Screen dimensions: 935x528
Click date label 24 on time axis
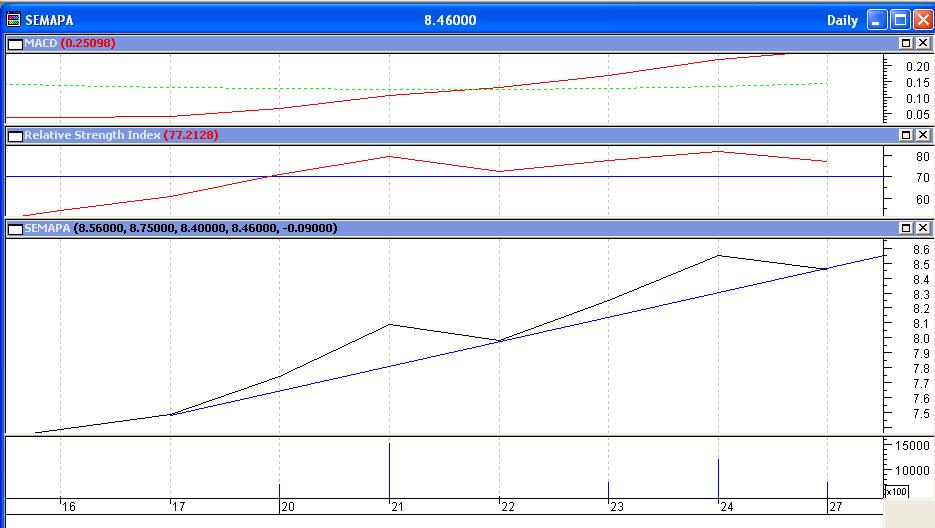click(726, 507)
